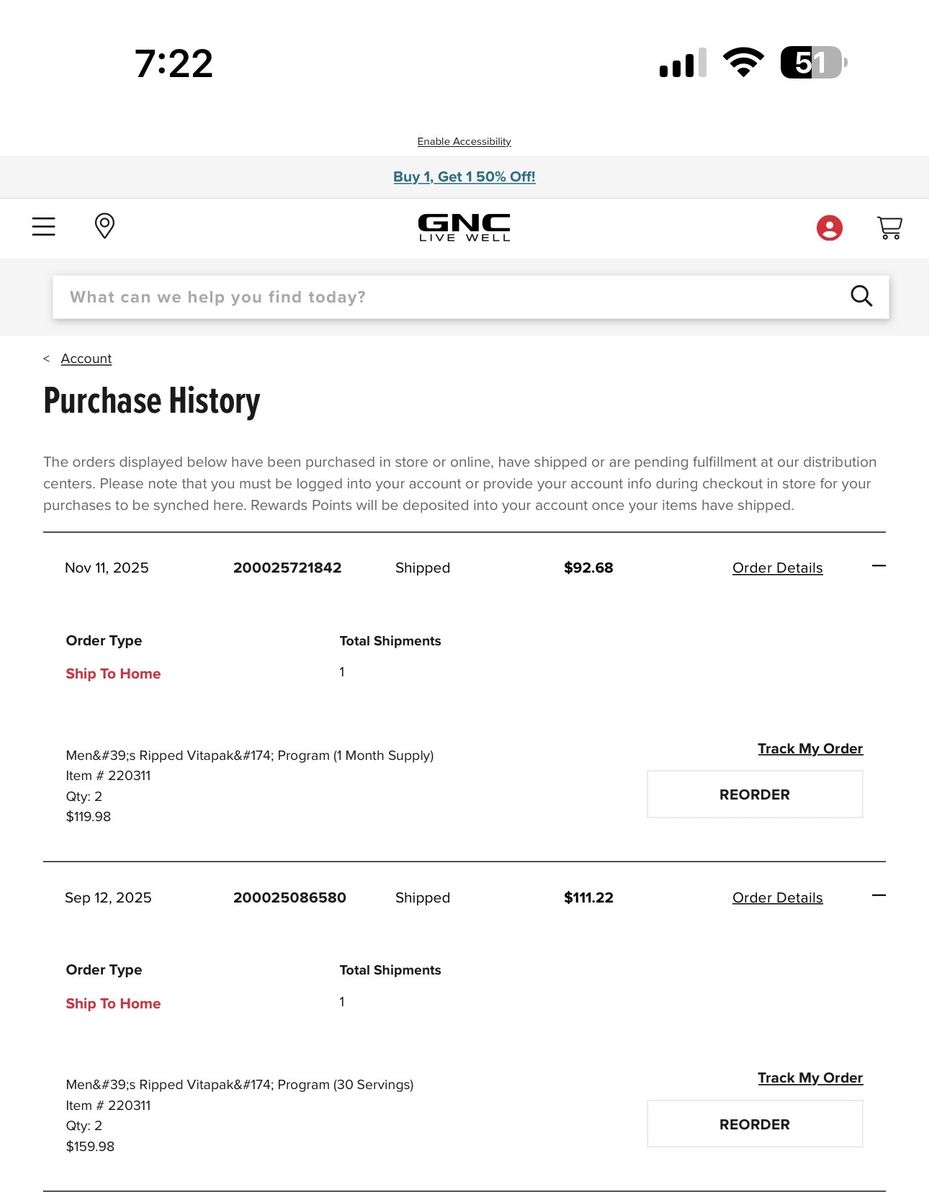
Task: Reorder the 1 Month Supply Vitapak
Action: coord(754,795)
